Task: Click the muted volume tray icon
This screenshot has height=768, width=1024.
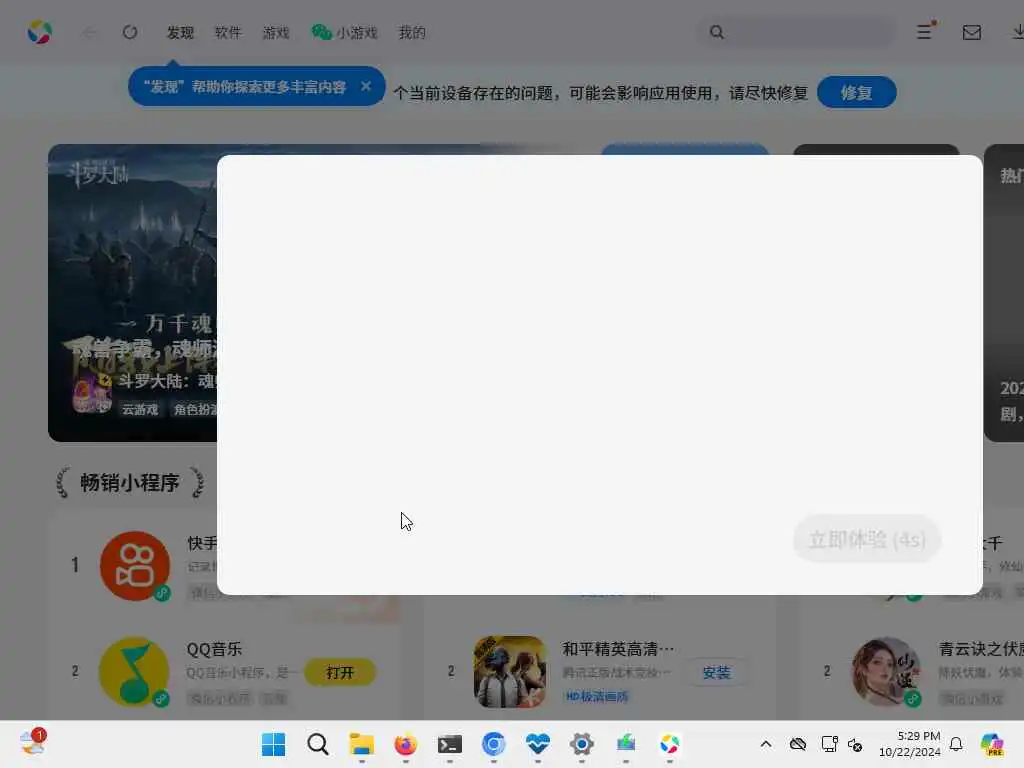Action: tap(856, 744)
